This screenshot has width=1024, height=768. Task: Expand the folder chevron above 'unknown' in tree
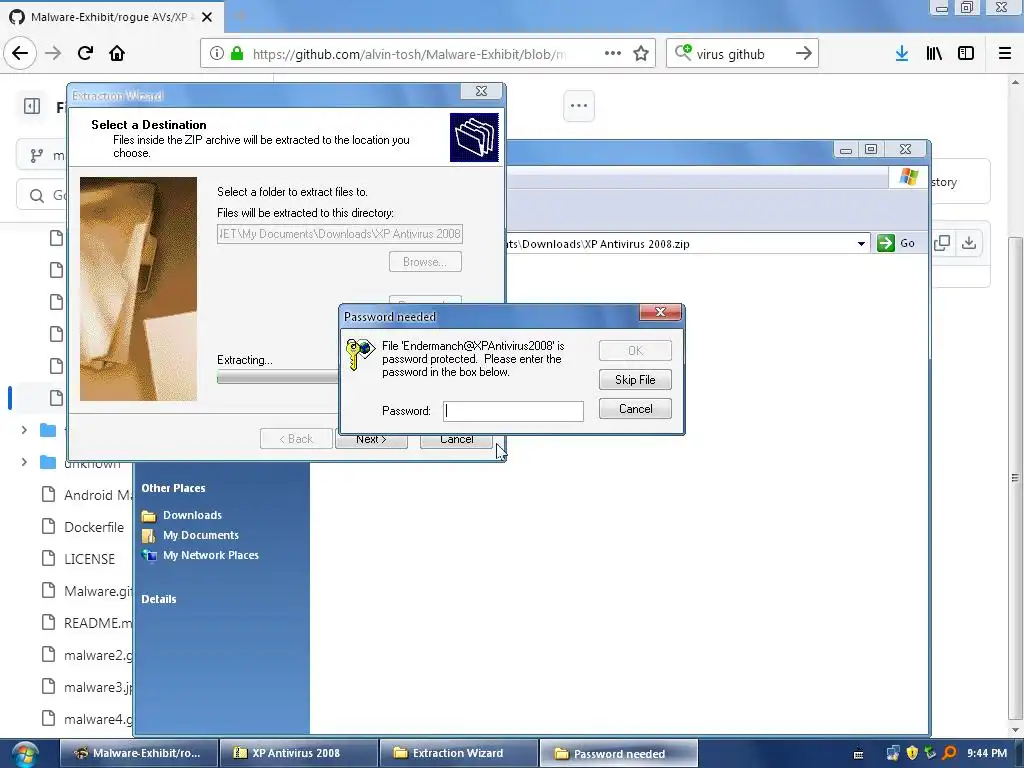pos(24,430)
